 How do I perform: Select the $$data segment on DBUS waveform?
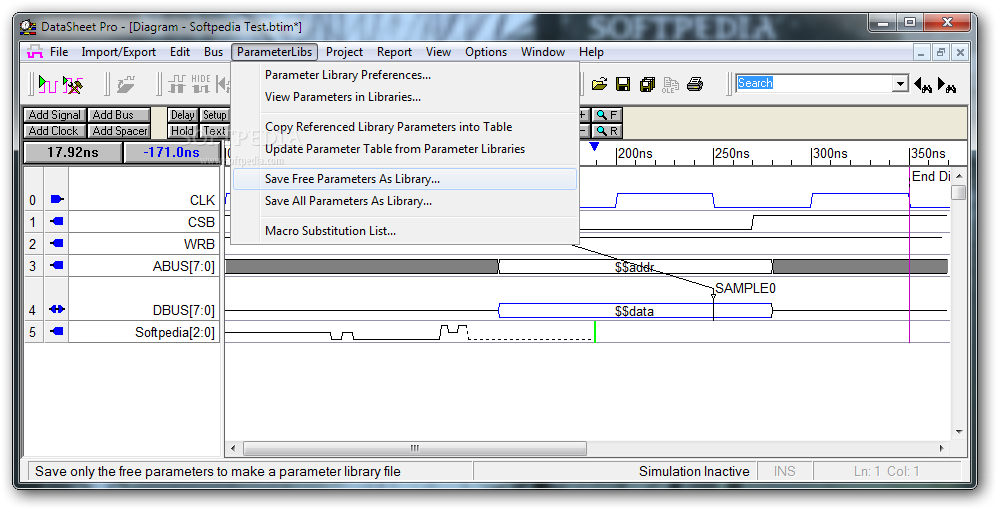[635, 311]
